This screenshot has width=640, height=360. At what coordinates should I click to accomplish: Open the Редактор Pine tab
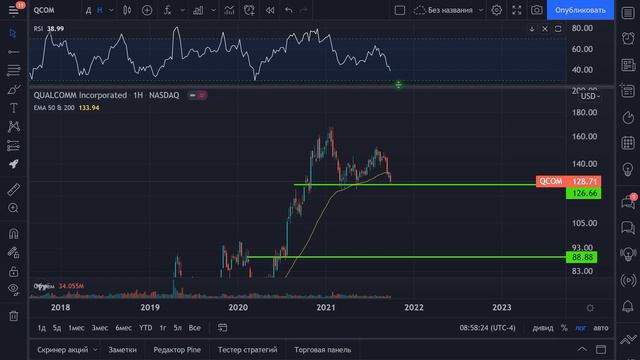177,350
